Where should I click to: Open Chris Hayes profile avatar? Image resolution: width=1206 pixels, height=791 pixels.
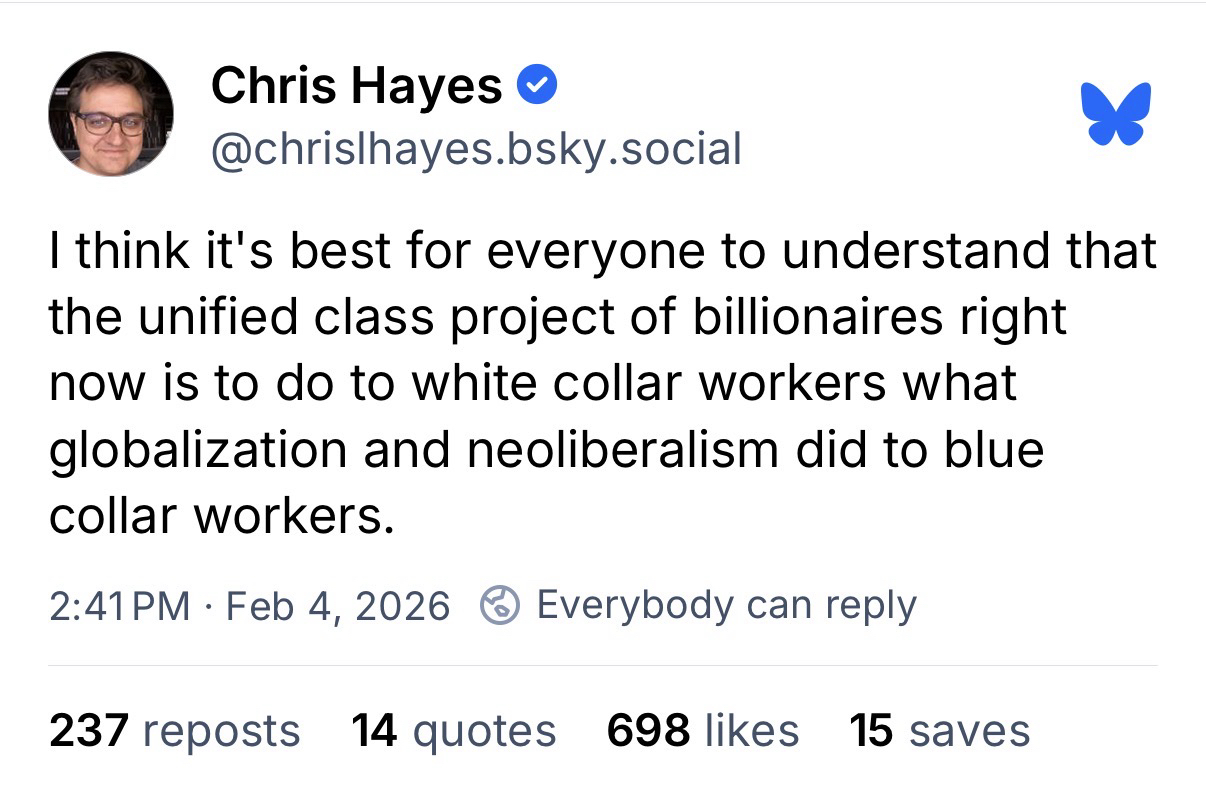click(x=111, y=115)
